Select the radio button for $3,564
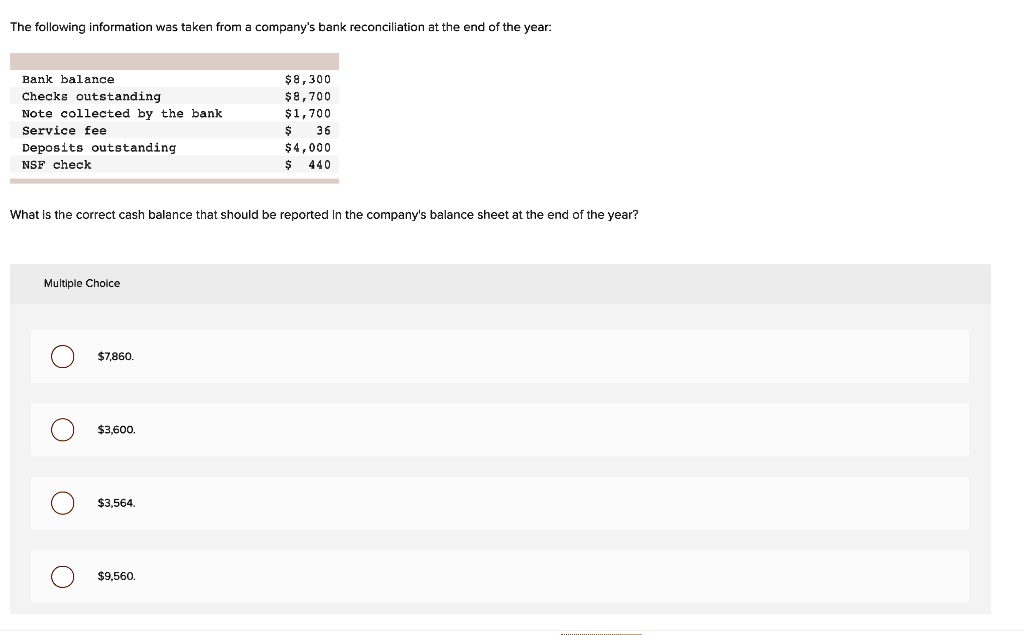Image resolution: width=1024 pixels, height=635 pixels. [x=62, y=503]
